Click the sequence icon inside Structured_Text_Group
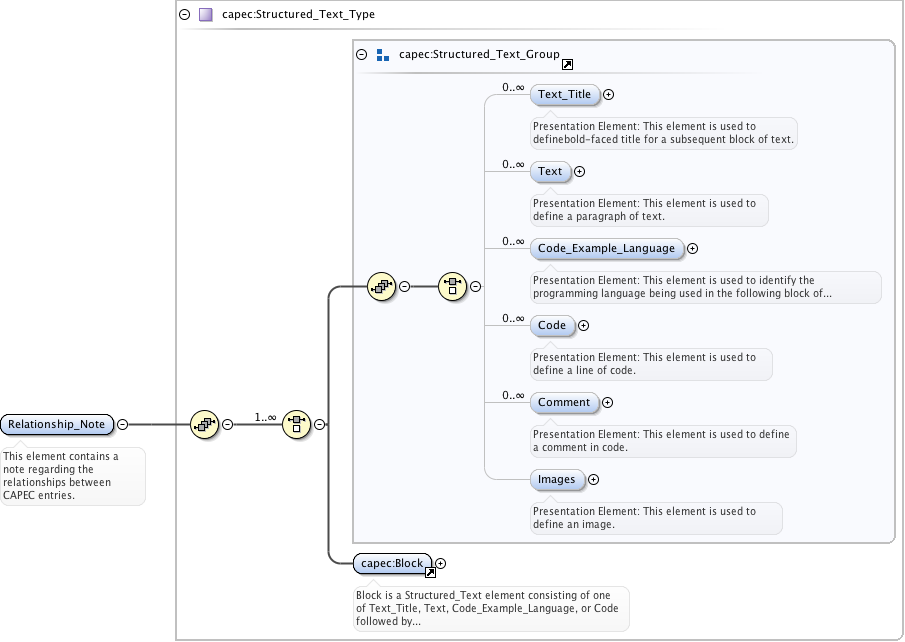The height and width of the screenshot is (642, 905). 381,286
